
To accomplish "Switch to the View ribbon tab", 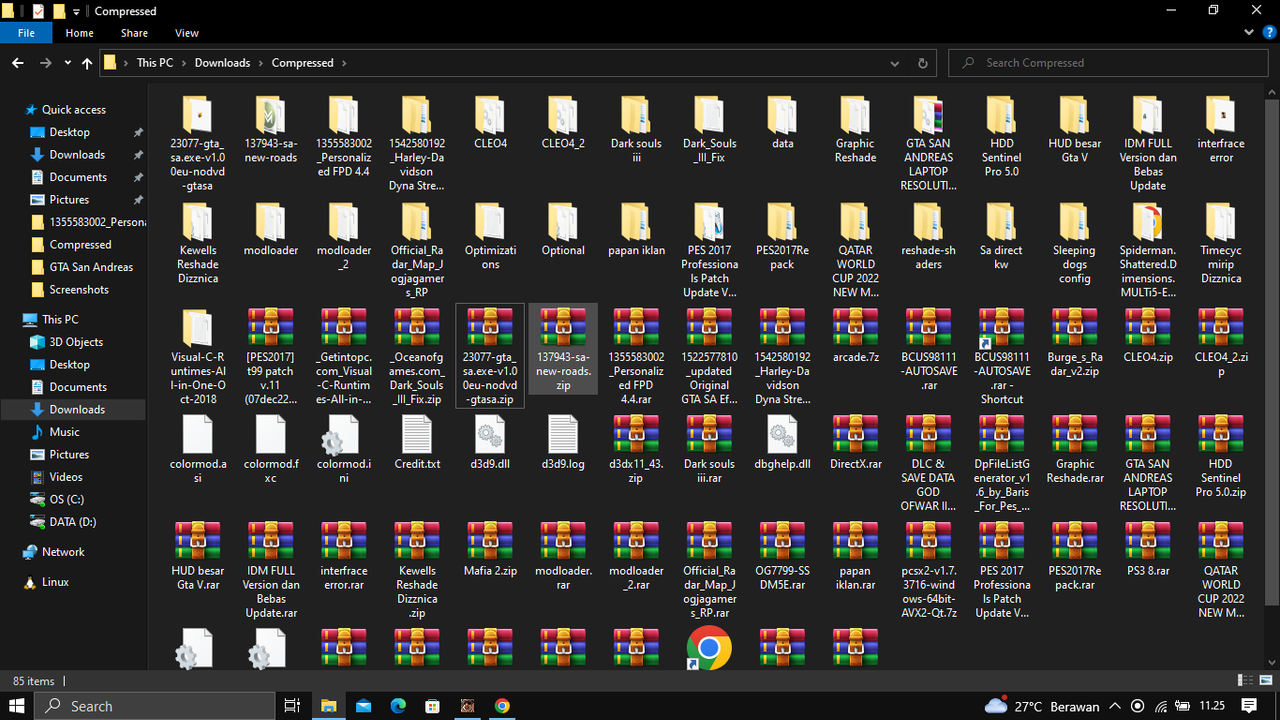I will coord(187,33).
